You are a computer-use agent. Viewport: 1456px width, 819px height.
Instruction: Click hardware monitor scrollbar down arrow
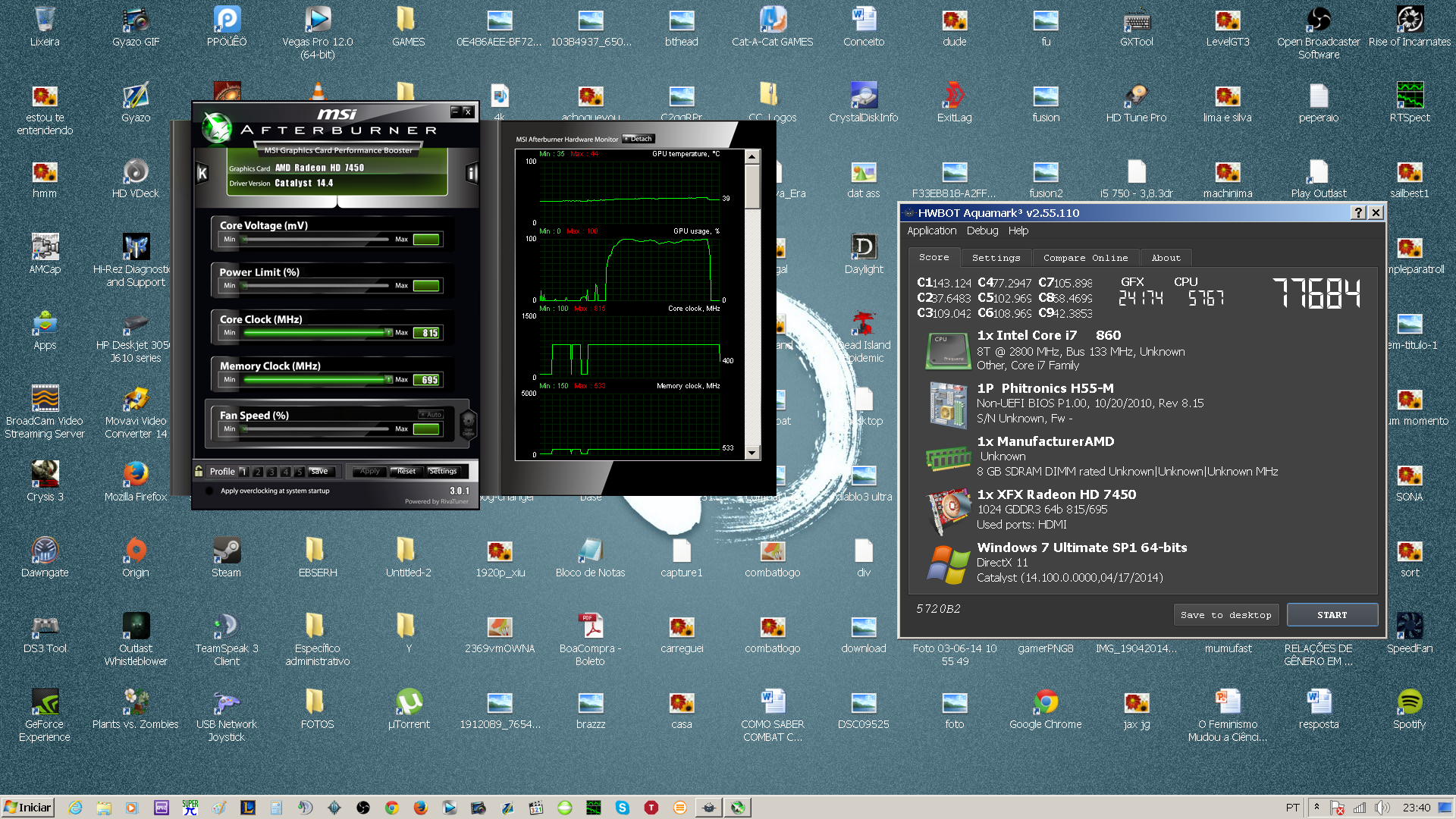[x=752, y=453]
